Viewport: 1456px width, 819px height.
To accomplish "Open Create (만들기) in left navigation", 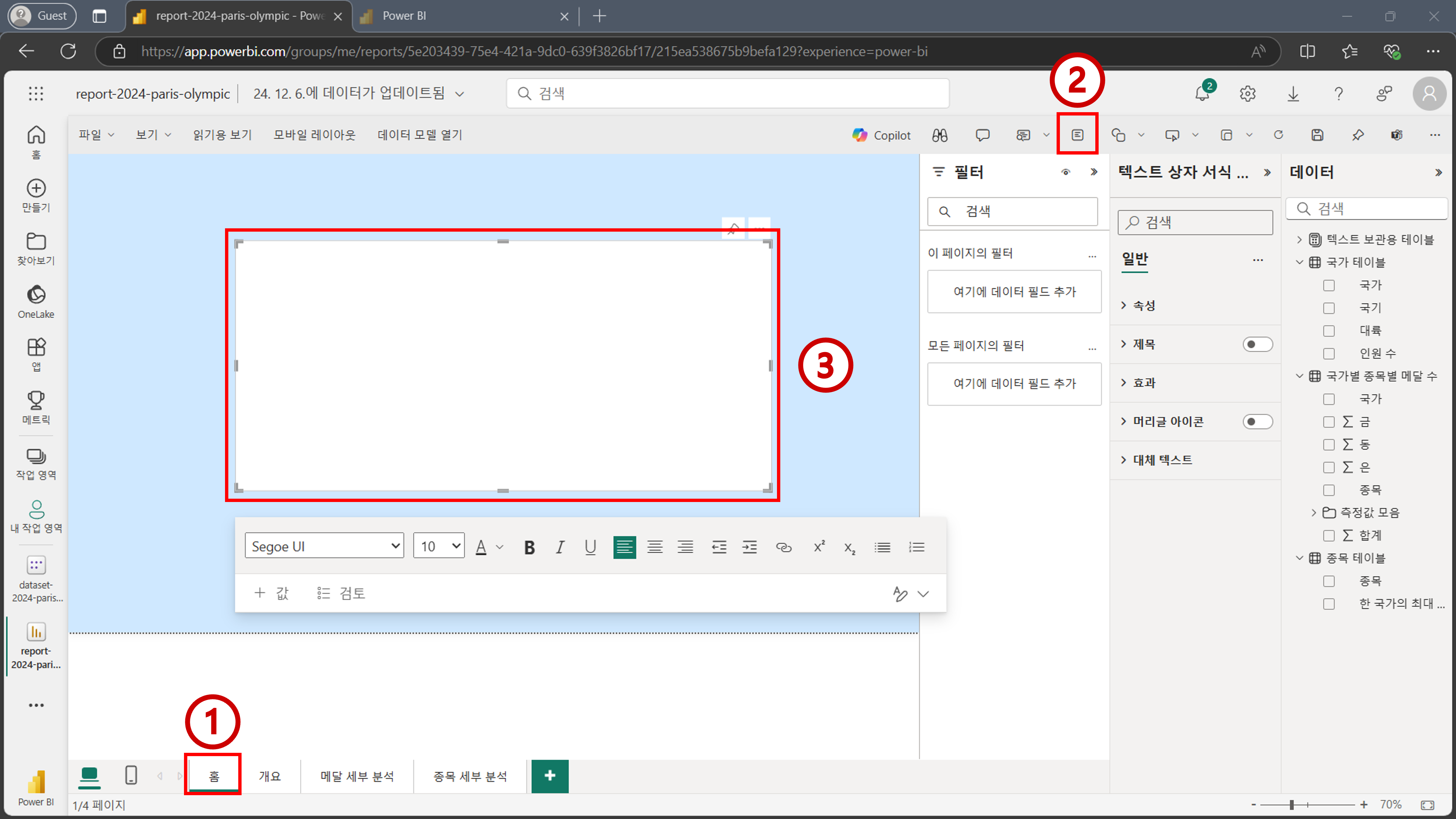I will click(36, 195).
